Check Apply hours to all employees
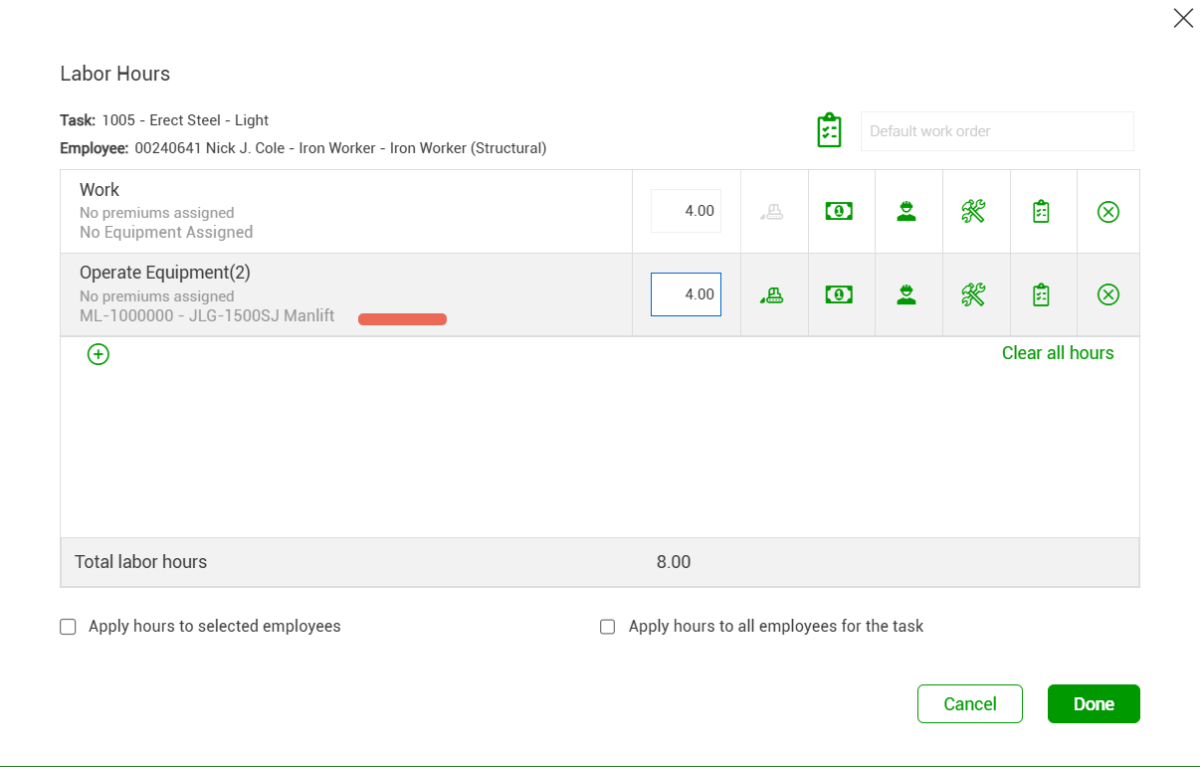Viewport: 1200px width, 767px height. pos(607,627)
